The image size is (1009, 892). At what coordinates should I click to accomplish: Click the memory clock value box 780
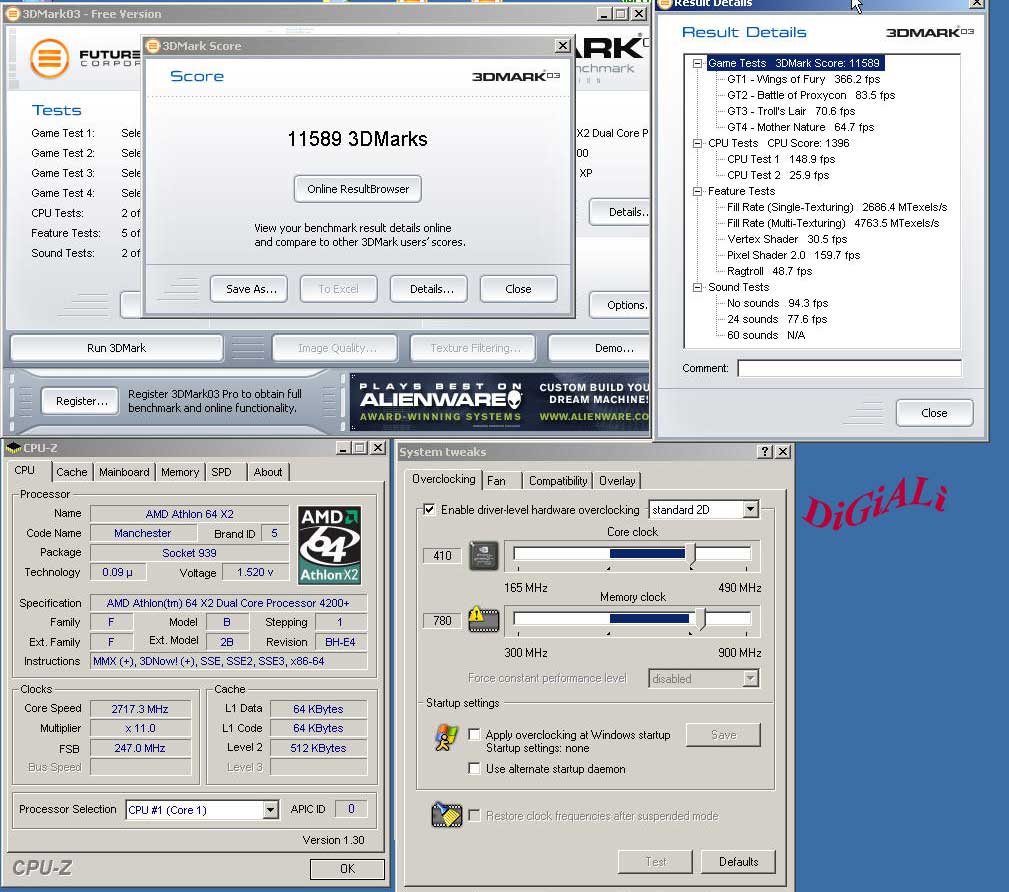tap(442, 620)
